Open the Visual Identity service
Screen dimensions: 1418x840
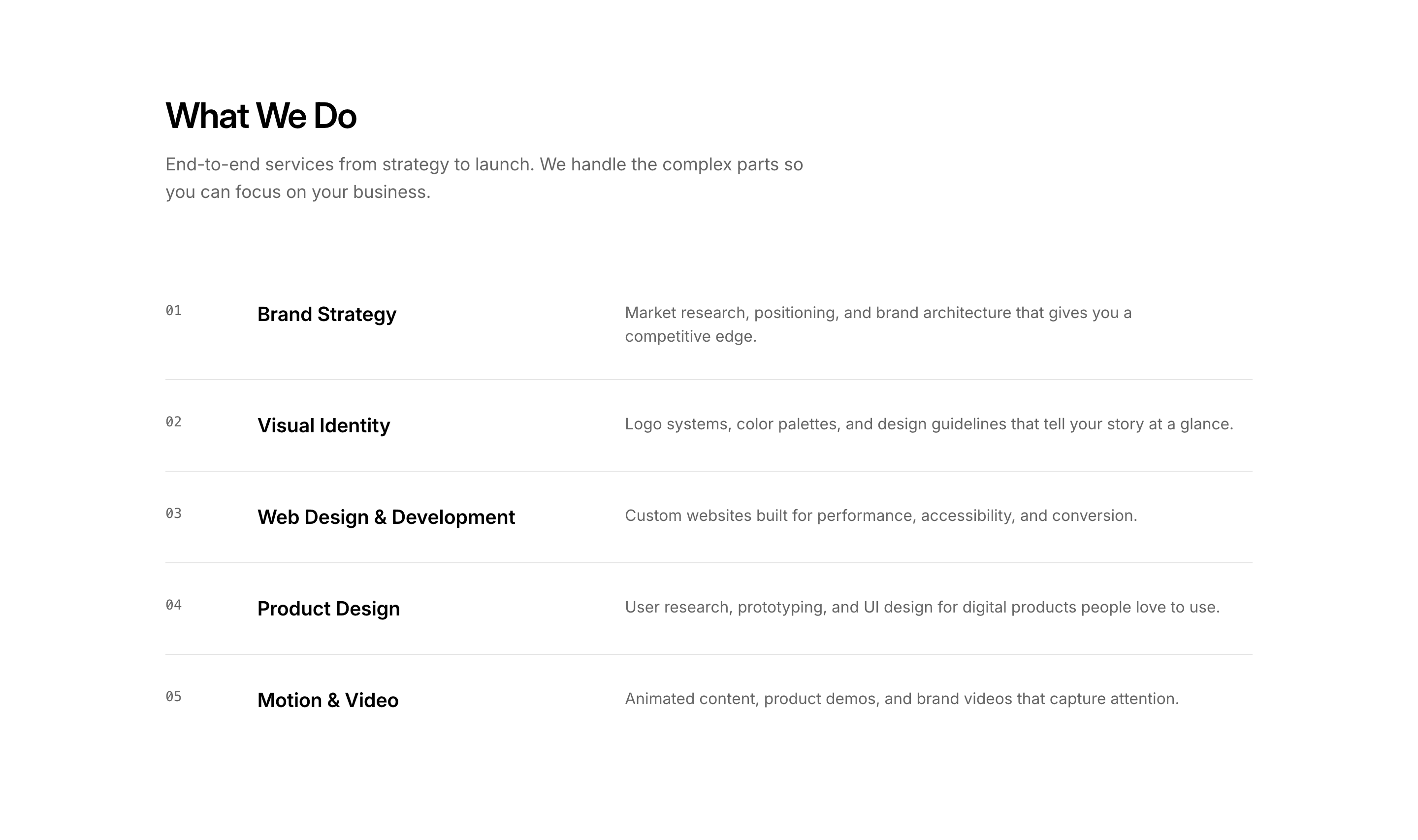pyautogui.click(x=323, y=425)
